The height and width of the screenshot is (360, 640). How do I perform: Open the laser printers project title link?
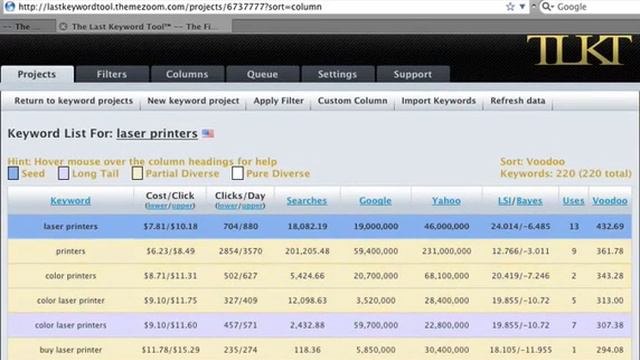coord(157,133)
